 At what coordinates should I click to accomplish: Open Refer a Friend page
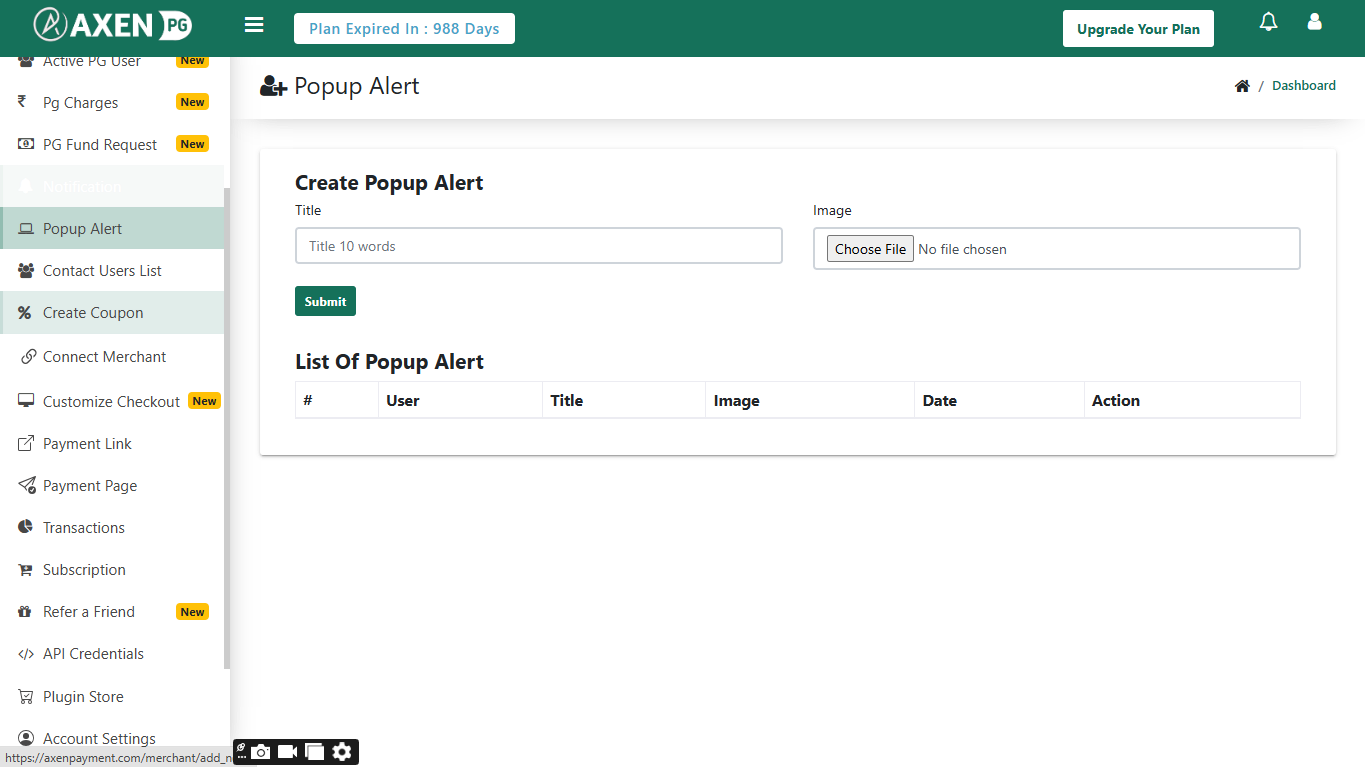pos(112,611)
